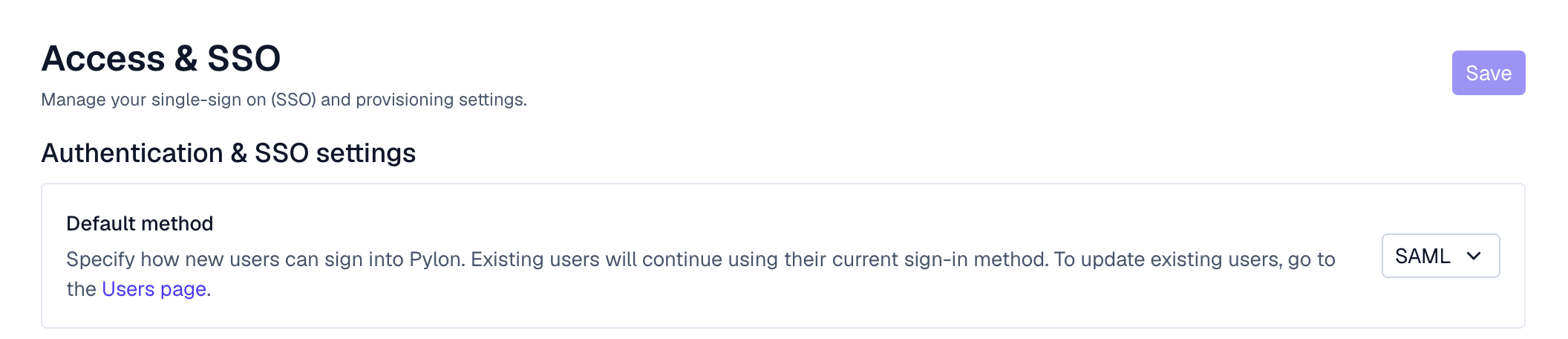Click the 'Existing users will continue' sentence
The width and height of the screenshot is (1568, 339).
pos(609,259)
